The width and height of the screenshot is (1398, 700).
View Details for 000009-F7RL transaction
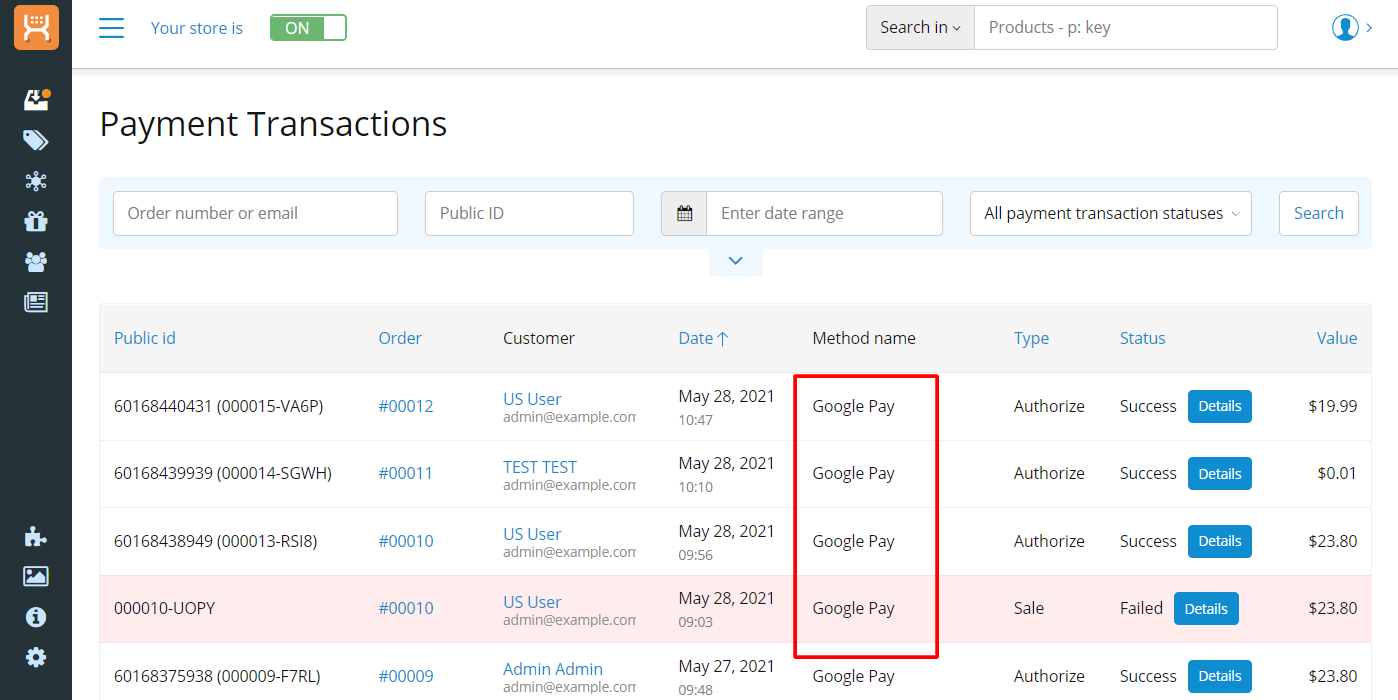(x=1219, y=676)
